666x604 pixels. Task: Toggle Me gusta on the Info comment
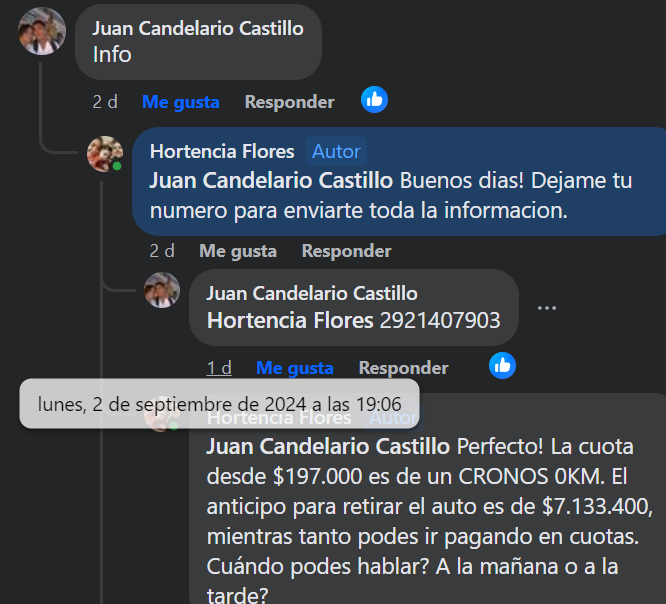[x=181, y=102]
